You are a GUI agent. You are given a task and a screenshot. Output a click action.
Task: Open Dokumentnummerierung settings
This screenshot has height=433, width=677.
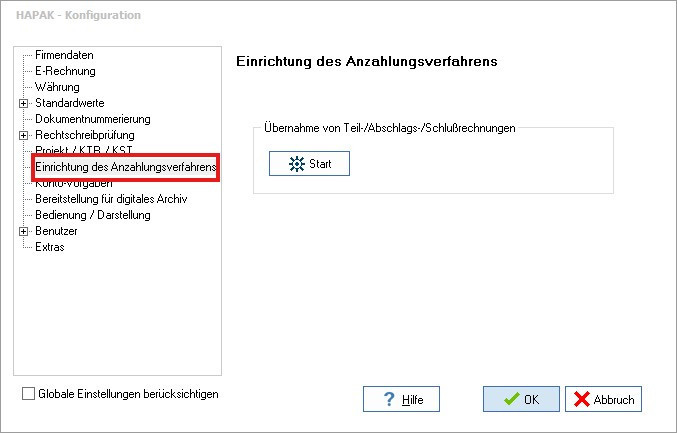pyautogui.click(x=93, y=119)
